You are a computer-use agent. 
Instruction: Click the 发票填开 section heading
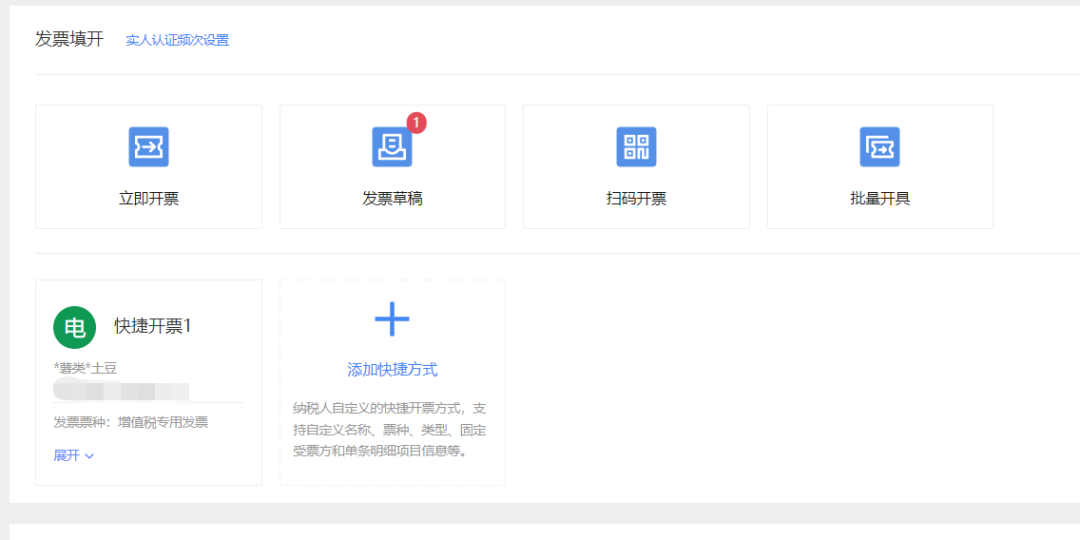(x=69, y=39)
